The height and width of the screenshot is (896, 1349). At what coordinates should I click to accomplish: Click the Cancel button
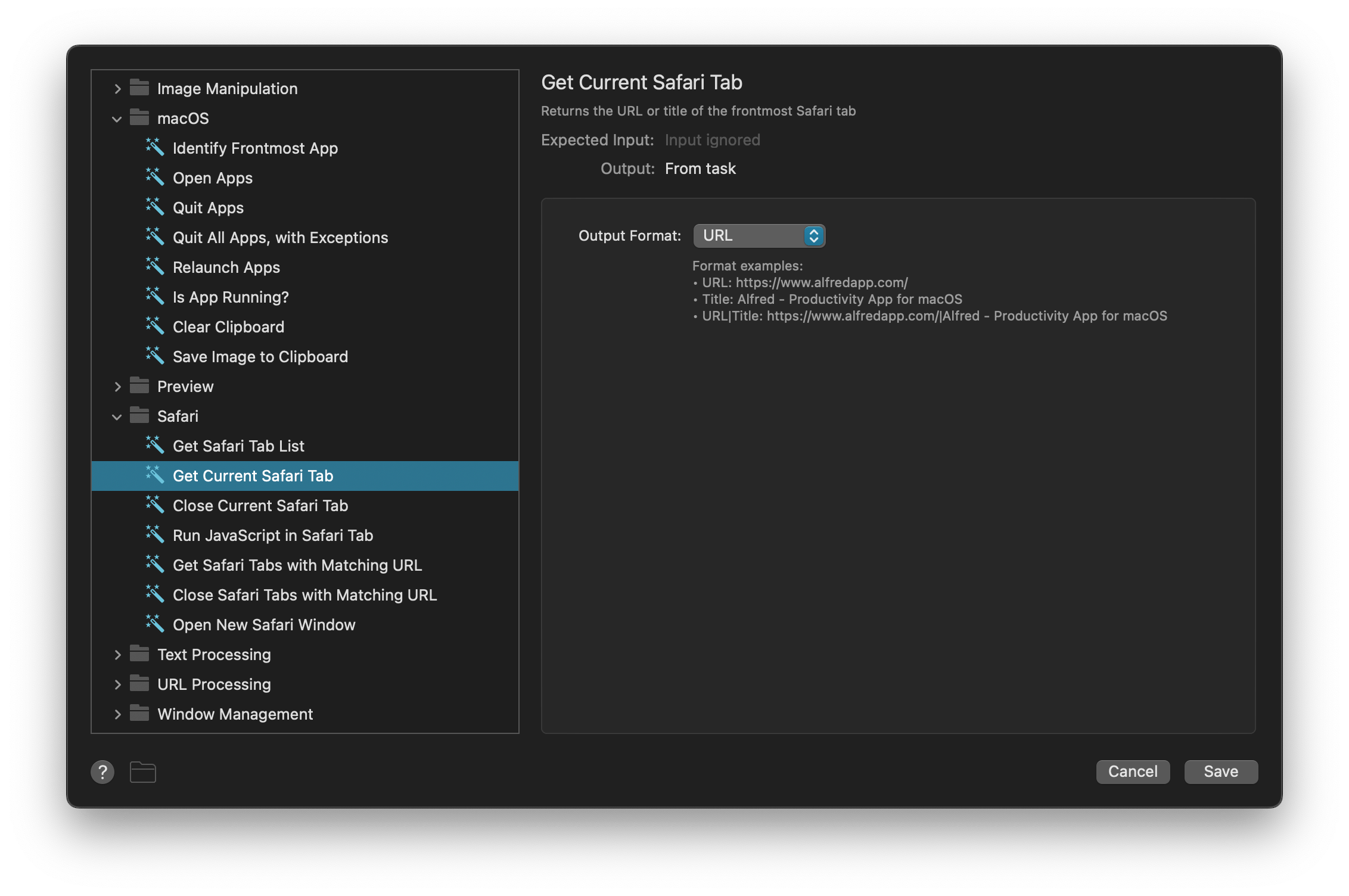tap(1132, 771)
